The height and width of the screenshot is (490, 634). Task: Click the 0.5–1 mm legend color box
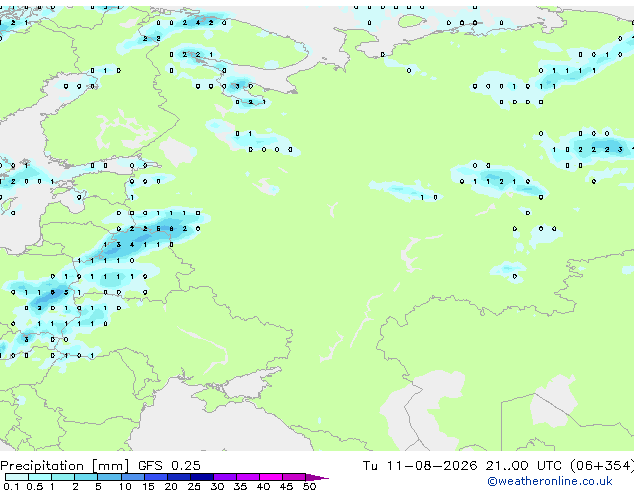[40, 477]
